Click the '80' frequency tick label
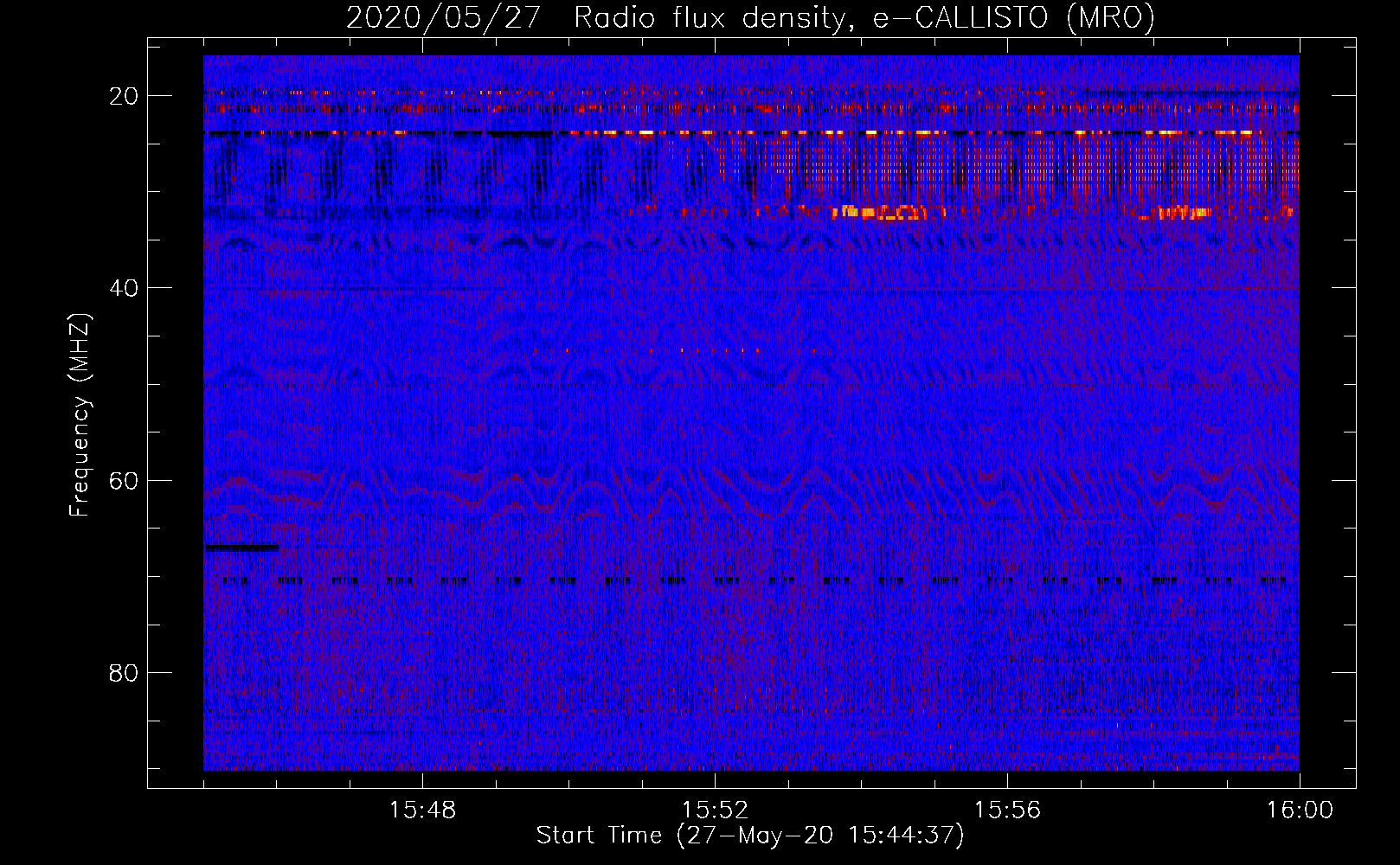 (x=124, y=672)
